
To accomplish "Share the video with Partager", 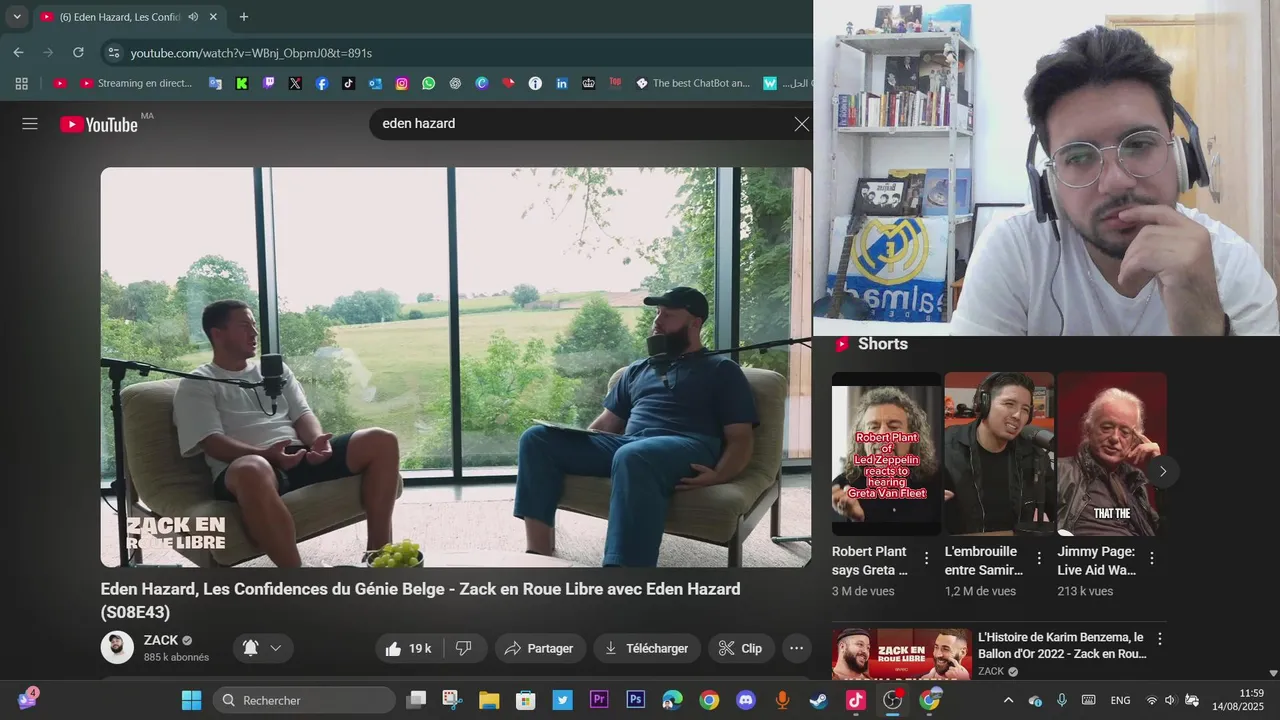I will click(539, 648).
